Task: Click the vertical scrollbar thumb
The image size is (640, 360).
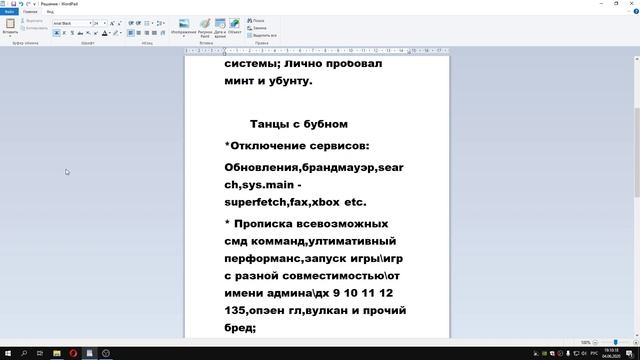Action: (x=637, y=152)
